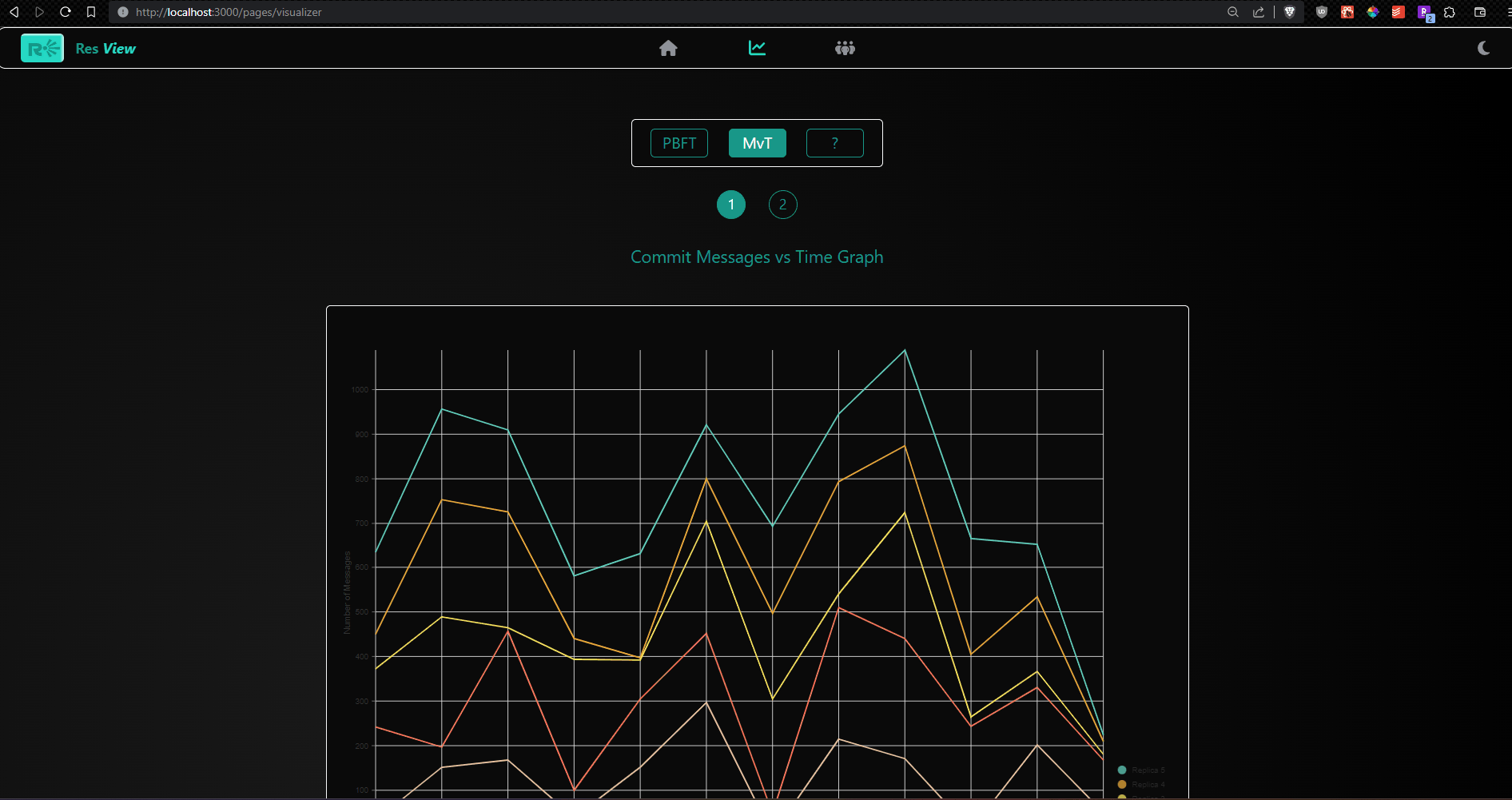The height and width of the screenshot is (800, 1512).
Task: Open the color wheel extension
Action: coord(1373,12)
